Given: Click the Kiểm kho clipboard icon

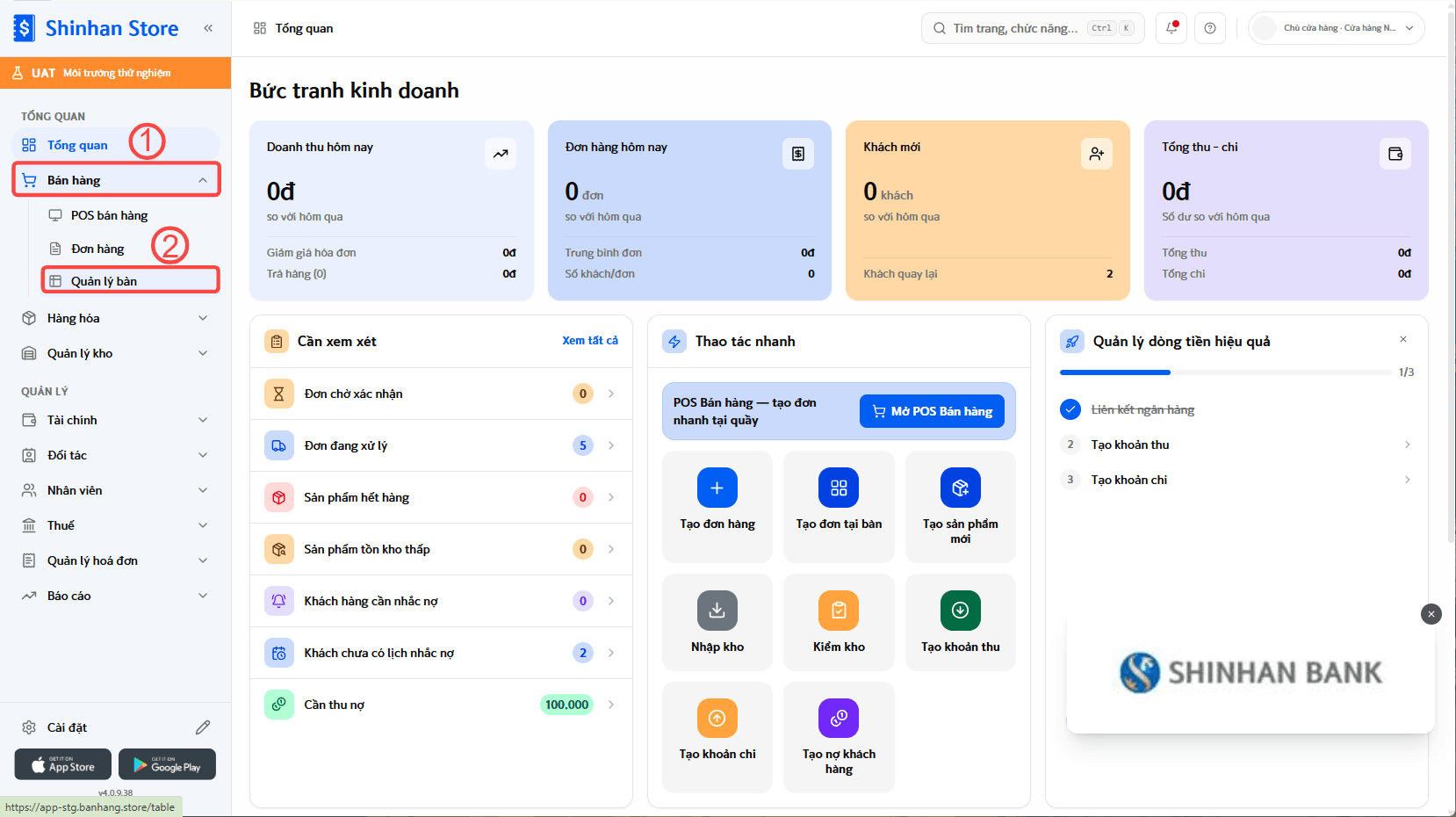Looking at the screenshot, I should click(x=839, y=611).
